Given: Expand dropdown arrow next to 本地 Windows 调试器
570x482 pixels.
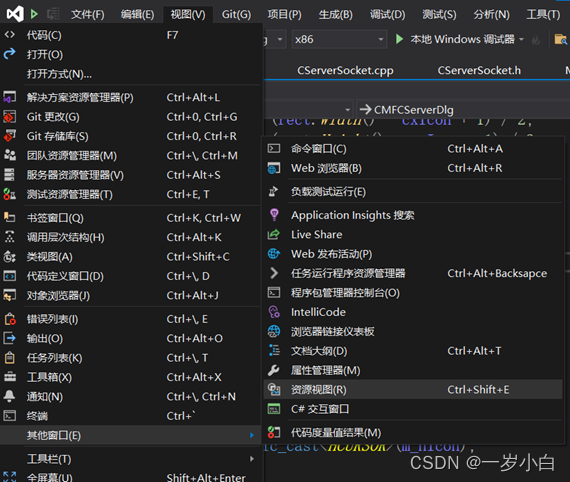Looking at the screenshot, I should 522,39.
